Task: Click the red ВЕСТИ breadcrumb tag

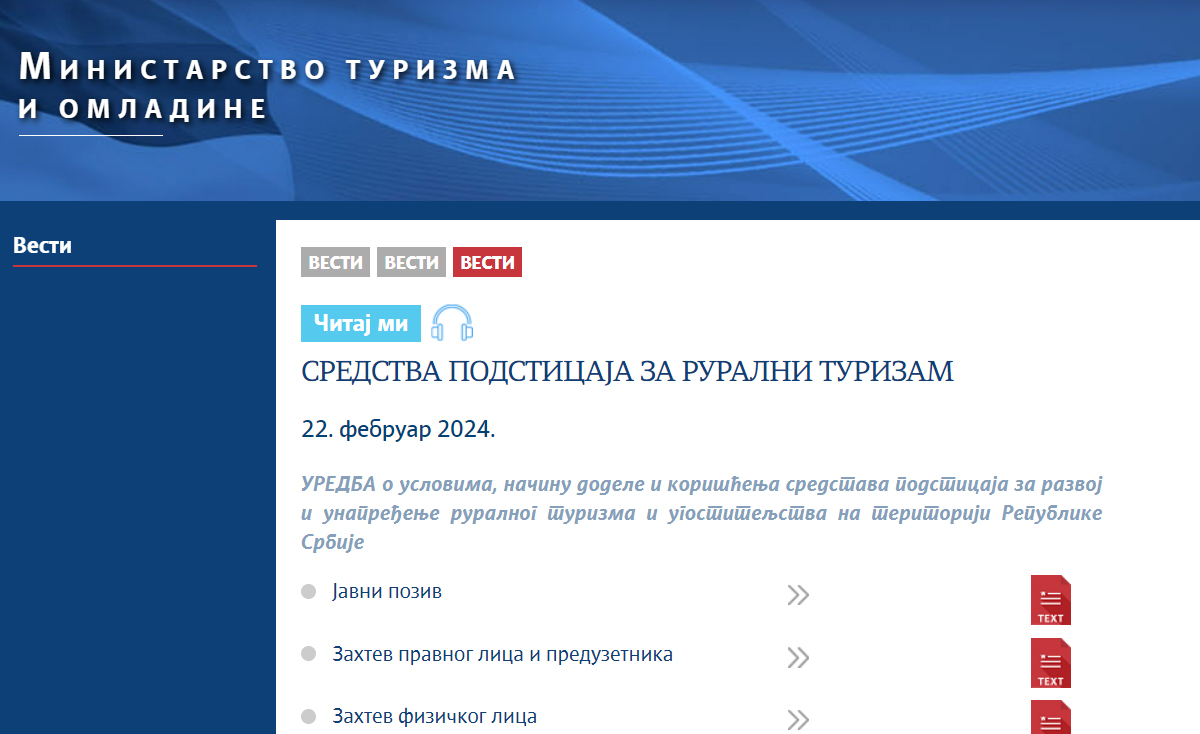Action: click(487, 263)
